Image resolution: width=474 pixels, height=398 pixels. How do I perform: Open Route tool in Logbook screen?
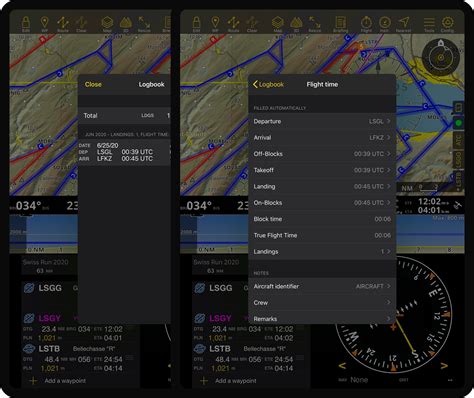pos(63,24)
